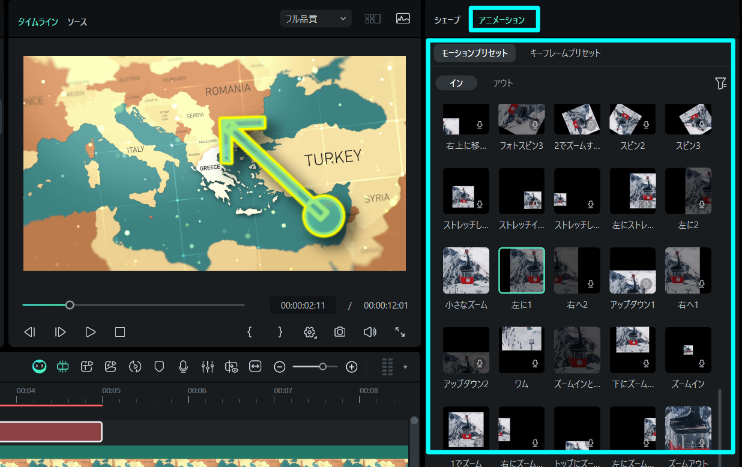Expand the preview display settings gear menu
This screenshot has width=742, height=467.
pos(310,331)
